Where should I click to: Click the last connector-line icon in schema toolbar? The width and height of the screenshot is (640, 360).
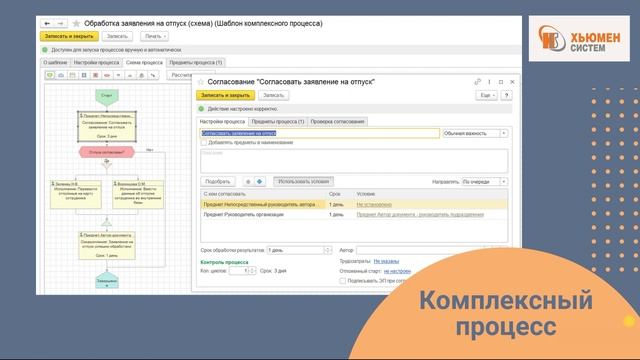click(x=153, y=75)
